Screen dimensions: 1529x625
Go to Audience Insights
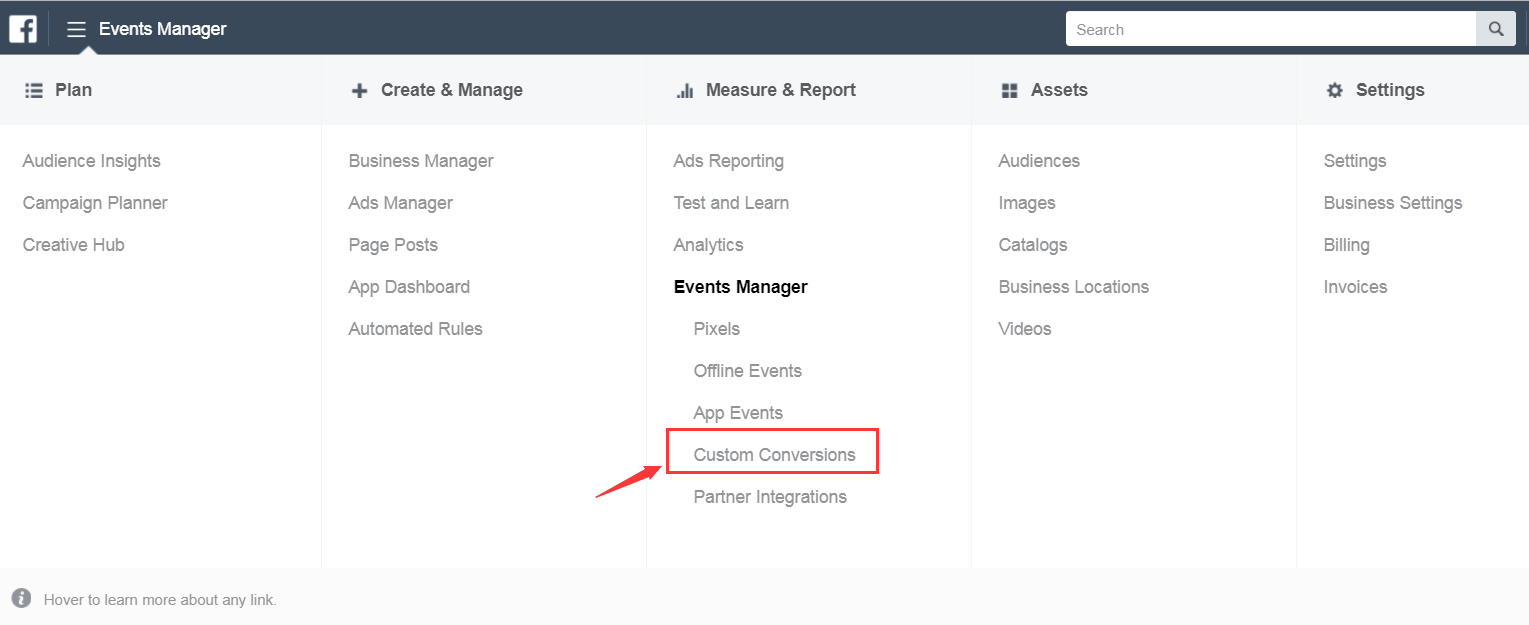tap(91, 161)
